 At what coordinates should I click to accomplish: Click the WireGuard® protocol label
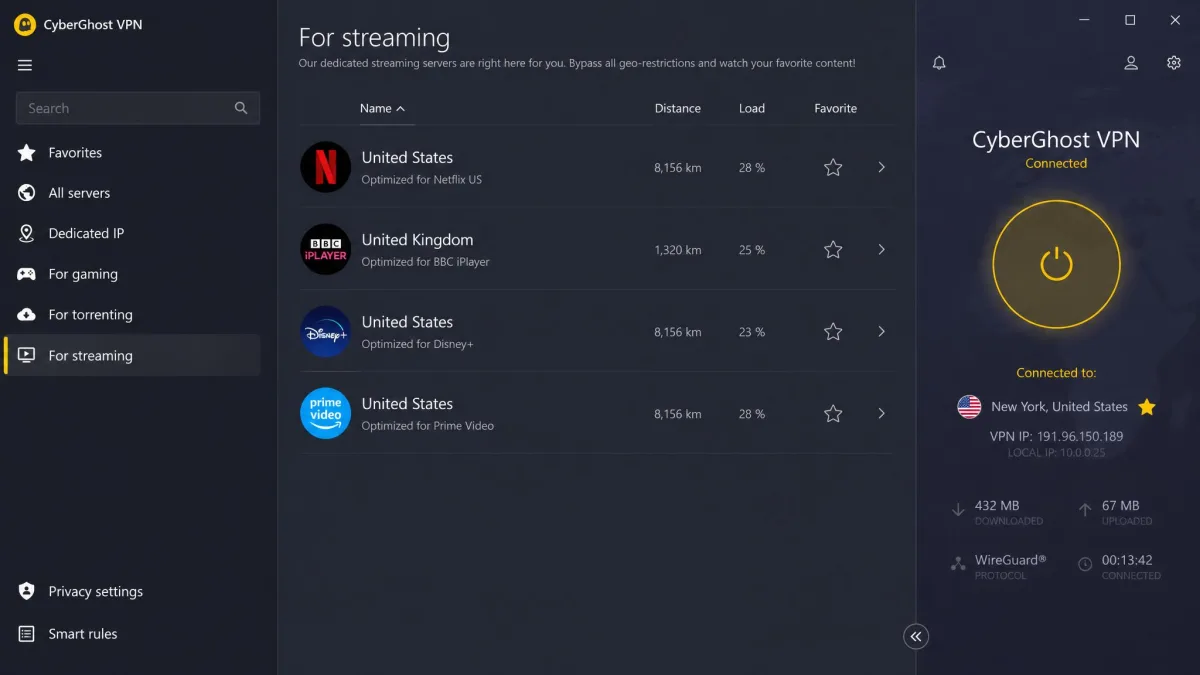click(x=1010, y=561)
